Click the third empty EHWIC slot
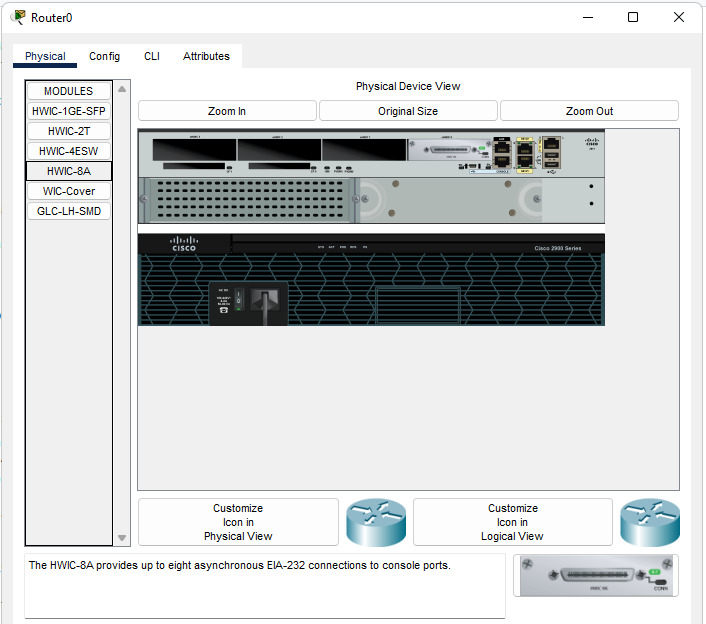The height and width of the screenshot is (624, 706). (364, 149)
